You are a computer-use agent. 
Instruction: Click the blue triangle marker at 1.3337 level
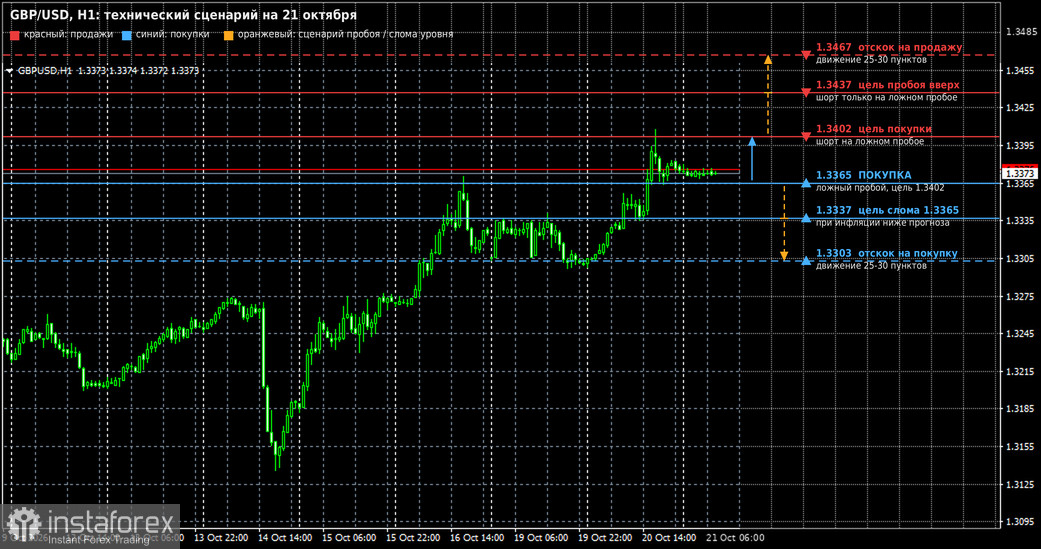806,218
